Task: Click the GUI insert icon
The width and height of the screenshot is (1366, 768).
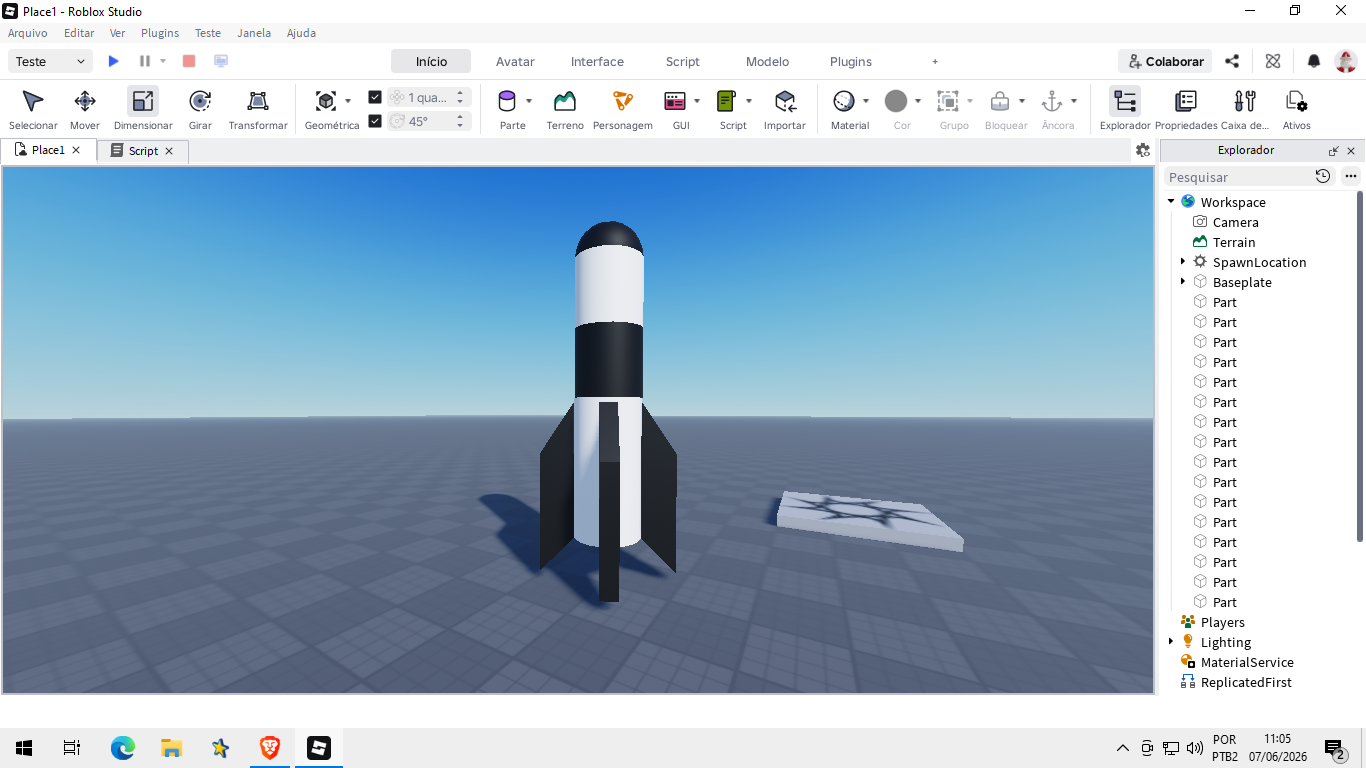Action: (x=675, y=101)
